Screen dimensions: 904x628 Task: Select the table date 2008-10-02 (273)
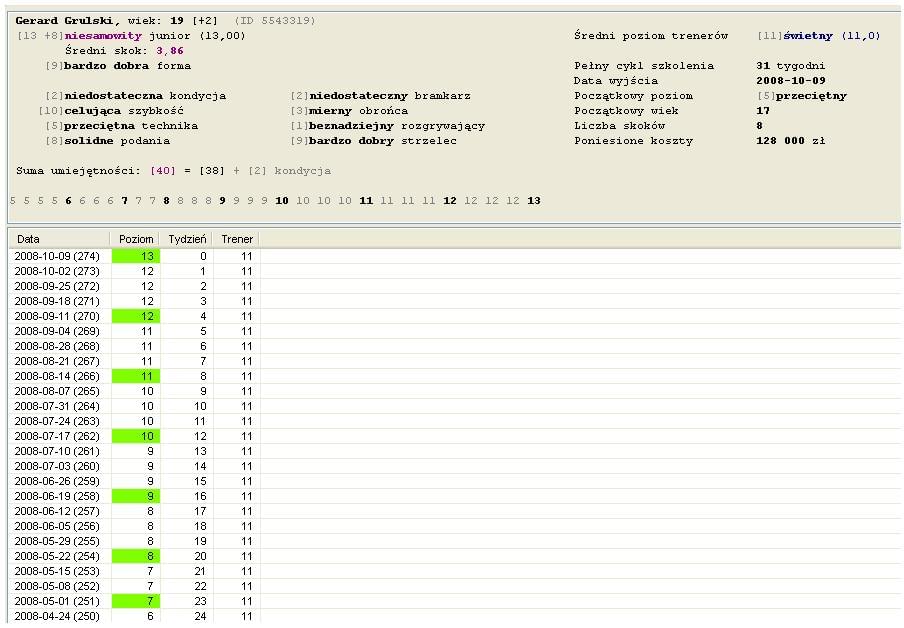tap(57, 271)
